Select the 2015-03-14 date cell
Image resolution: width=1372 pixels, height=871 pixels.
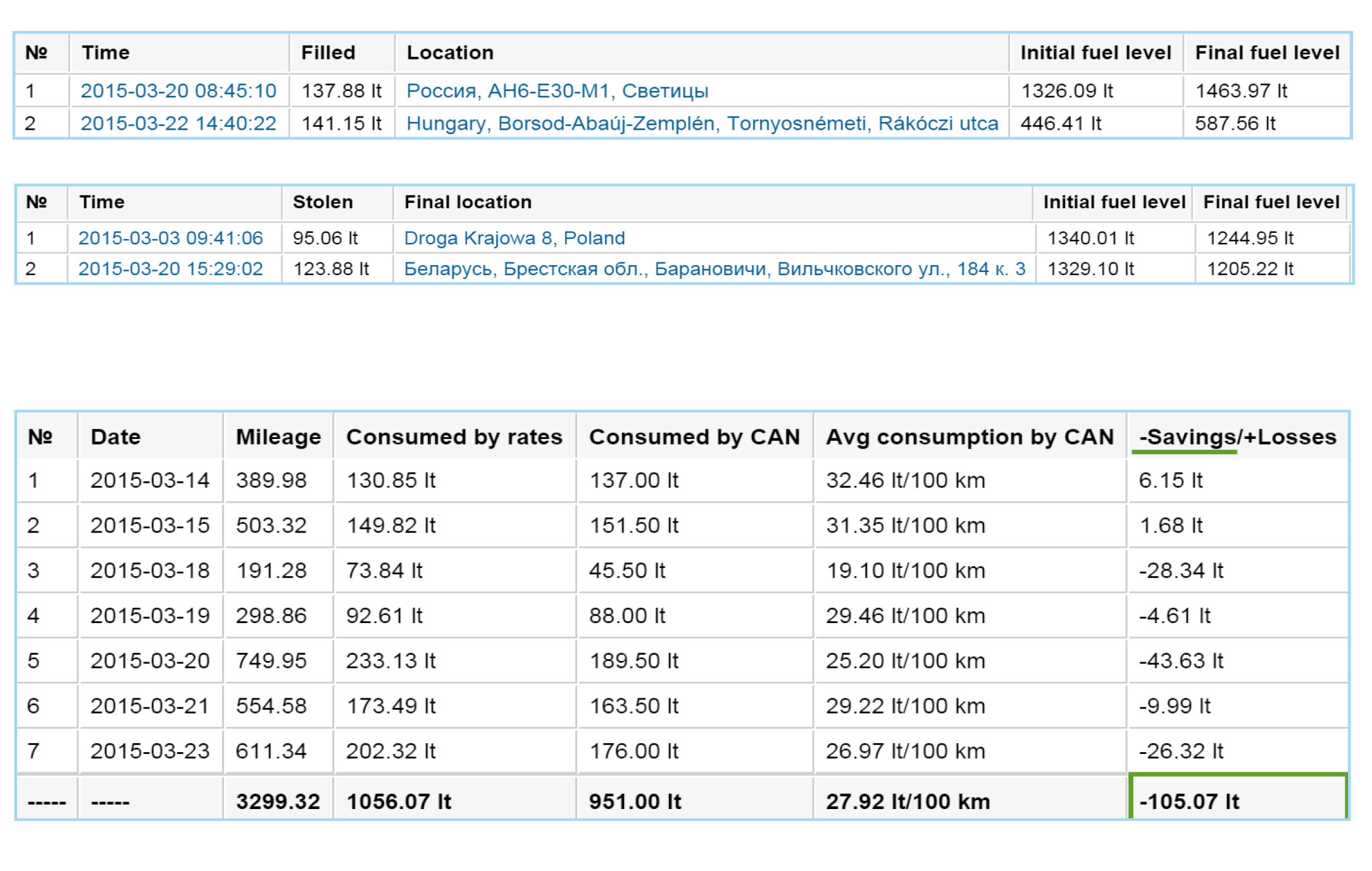(149, 481)
